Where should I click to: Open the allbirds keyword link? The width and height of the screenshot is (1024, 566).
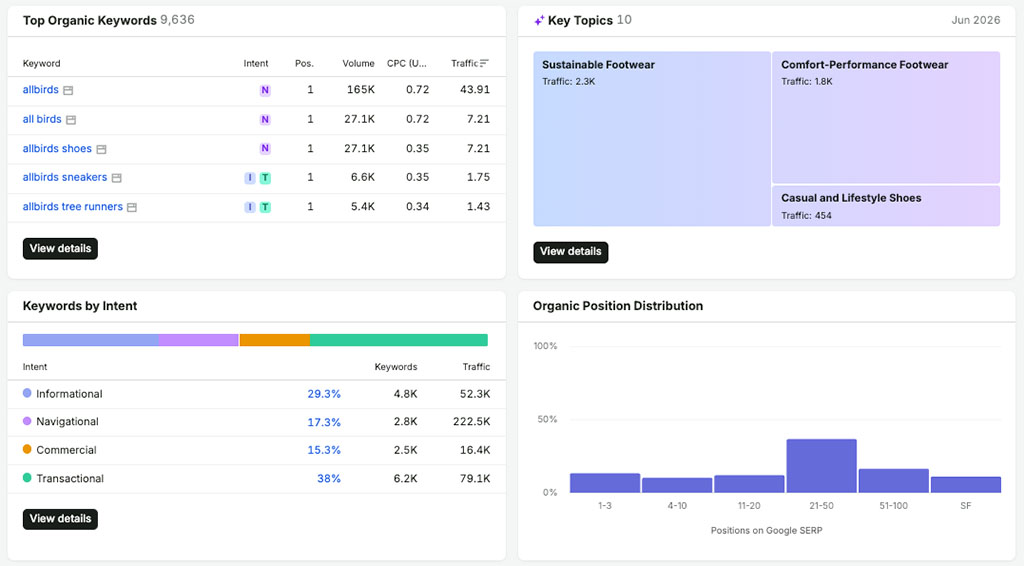pyautogui.click(x=40, y=90)
